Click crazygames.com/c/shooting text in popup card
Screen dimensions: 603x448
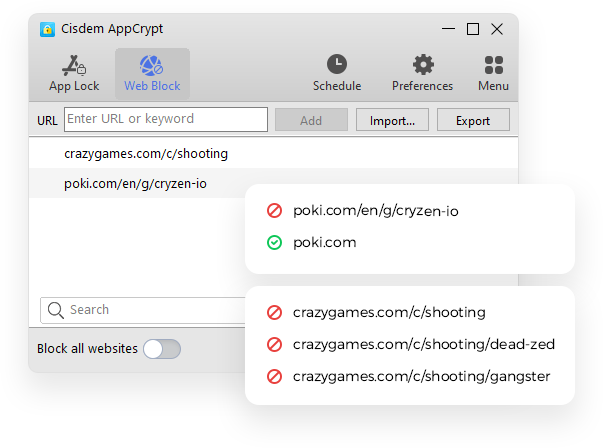coord(389,312)
